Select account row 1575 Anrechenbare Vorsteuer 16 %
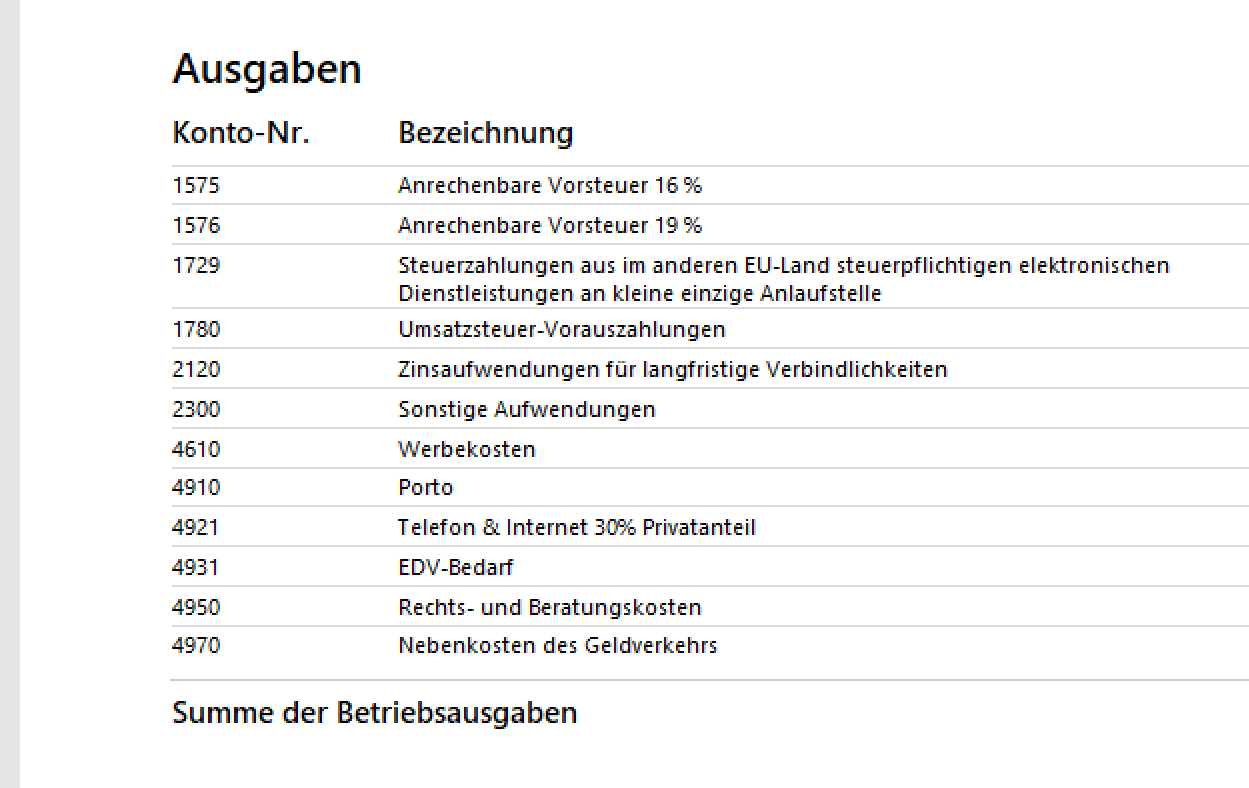This screenshot has width=1249, height=788. click(x=710, y=185)
